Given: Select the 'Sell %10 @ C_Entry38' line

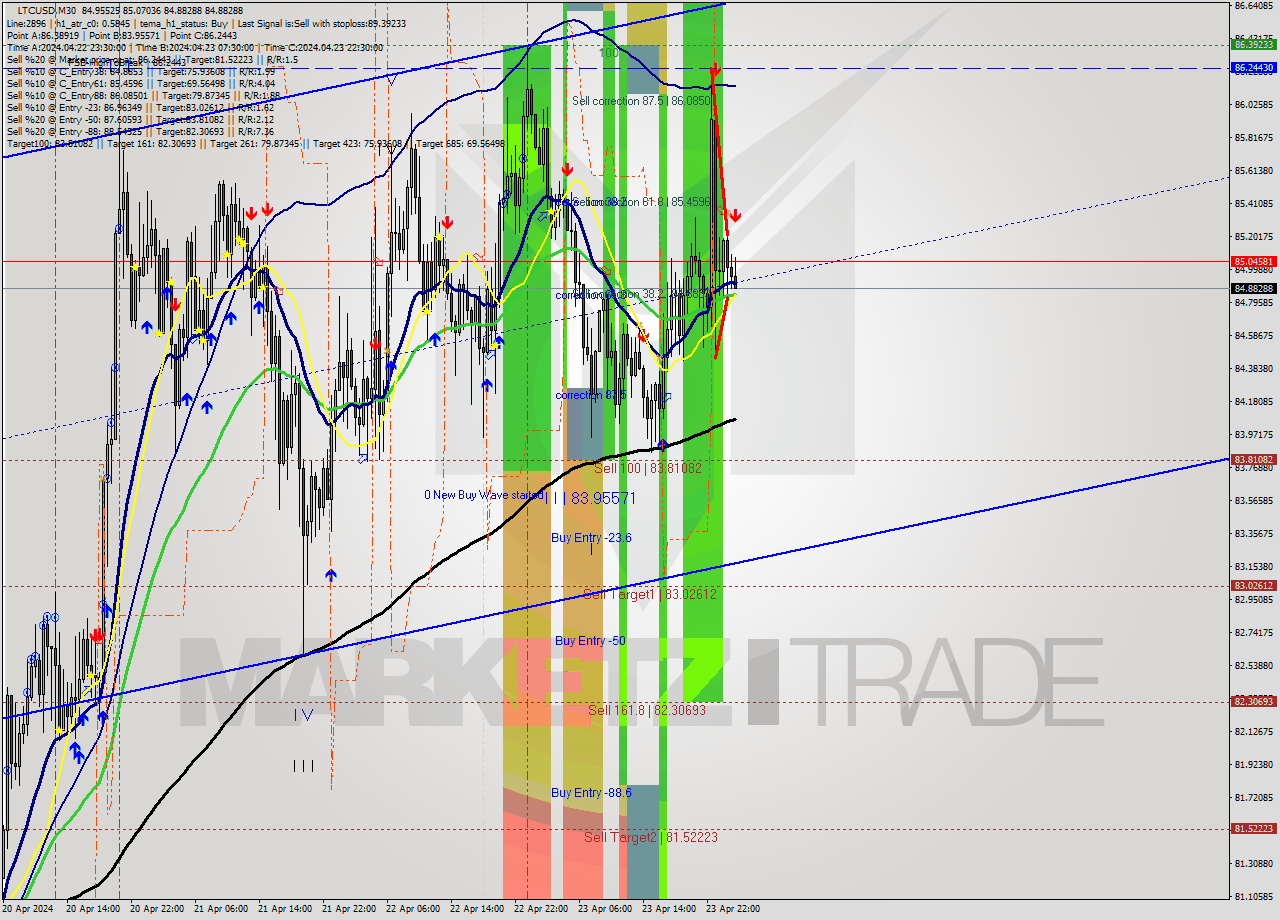Looking at the screenshot, I should (x=141, y=71).
